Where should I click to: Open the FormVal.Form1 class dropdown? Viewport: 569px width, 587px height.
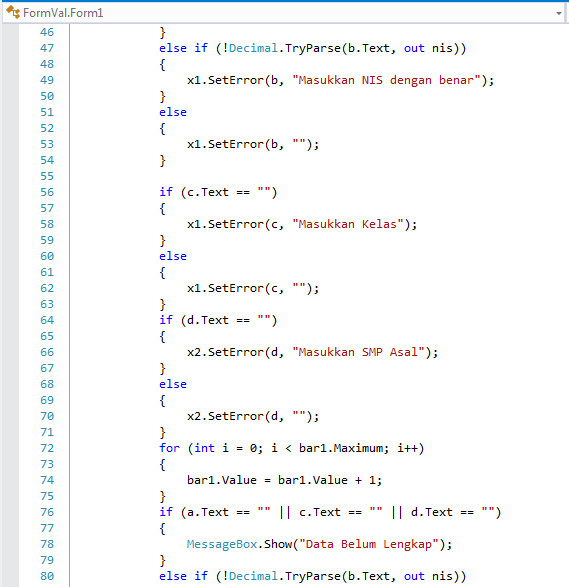(283, 13)
